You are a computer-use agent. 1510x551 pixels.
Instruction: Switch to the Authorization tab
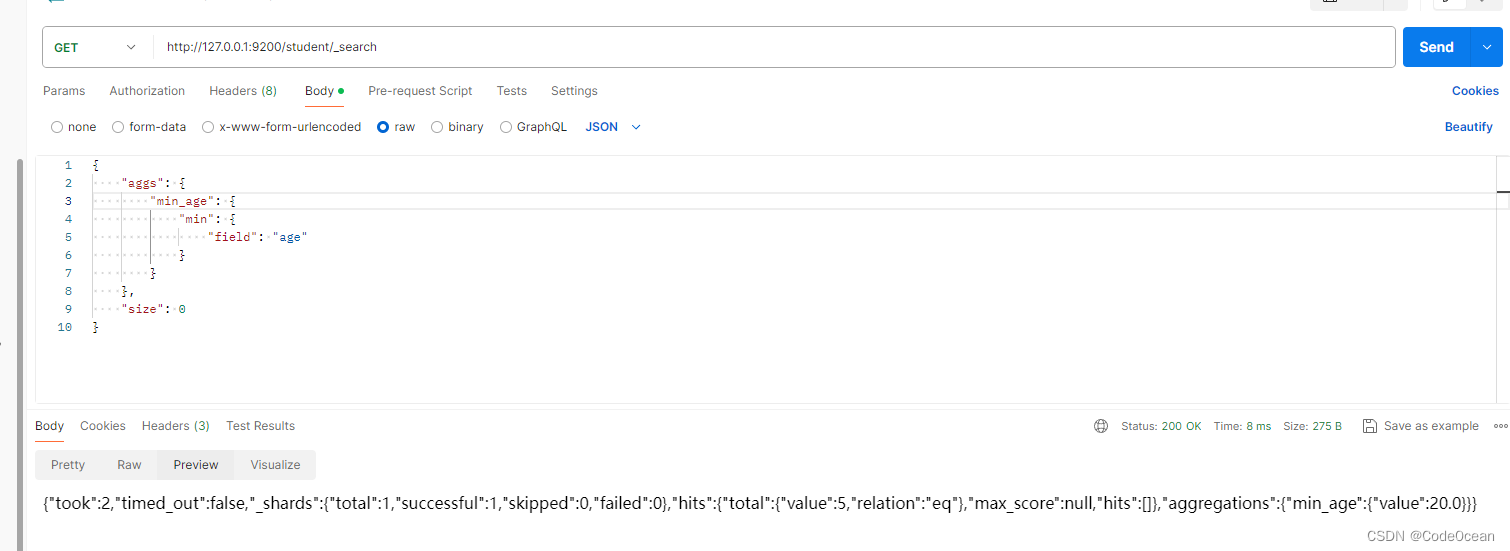click(x=147, y=91)
